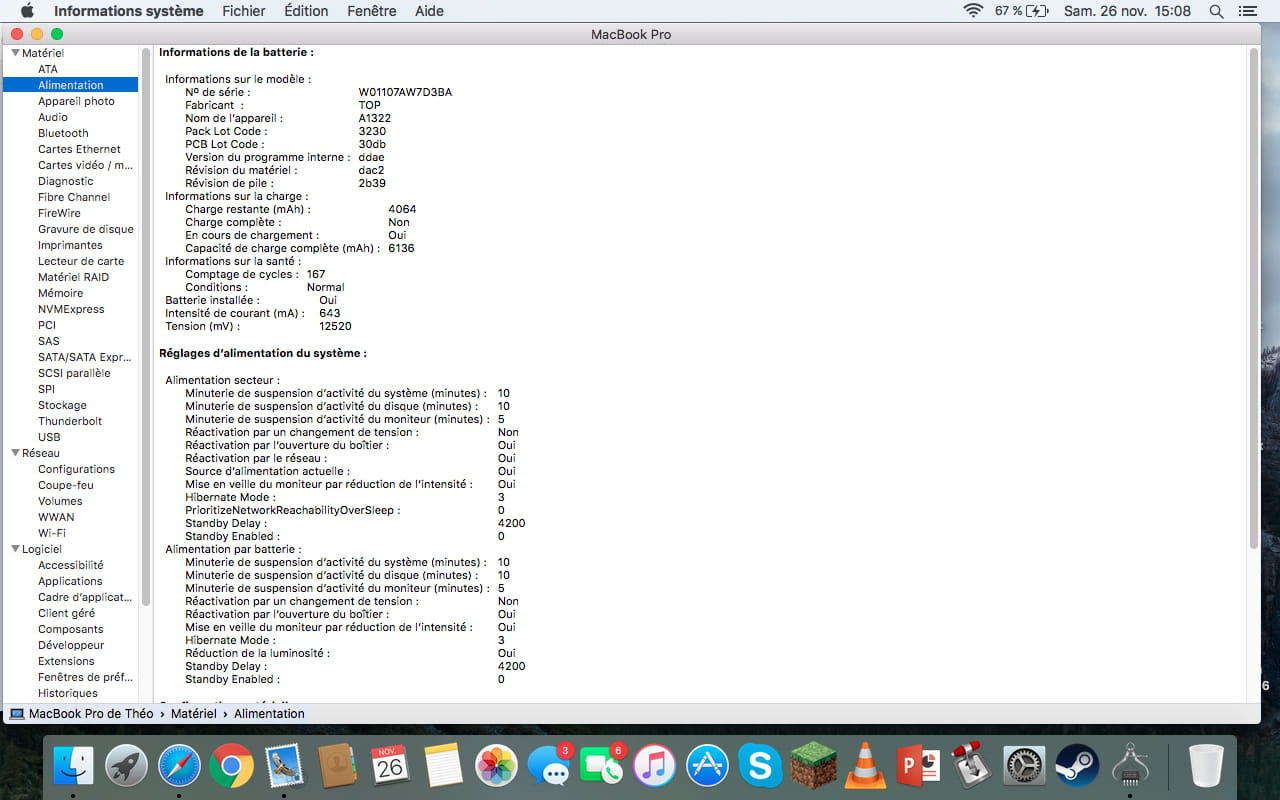Select Cartes Ethernet in sidebar

click(79, 149)
